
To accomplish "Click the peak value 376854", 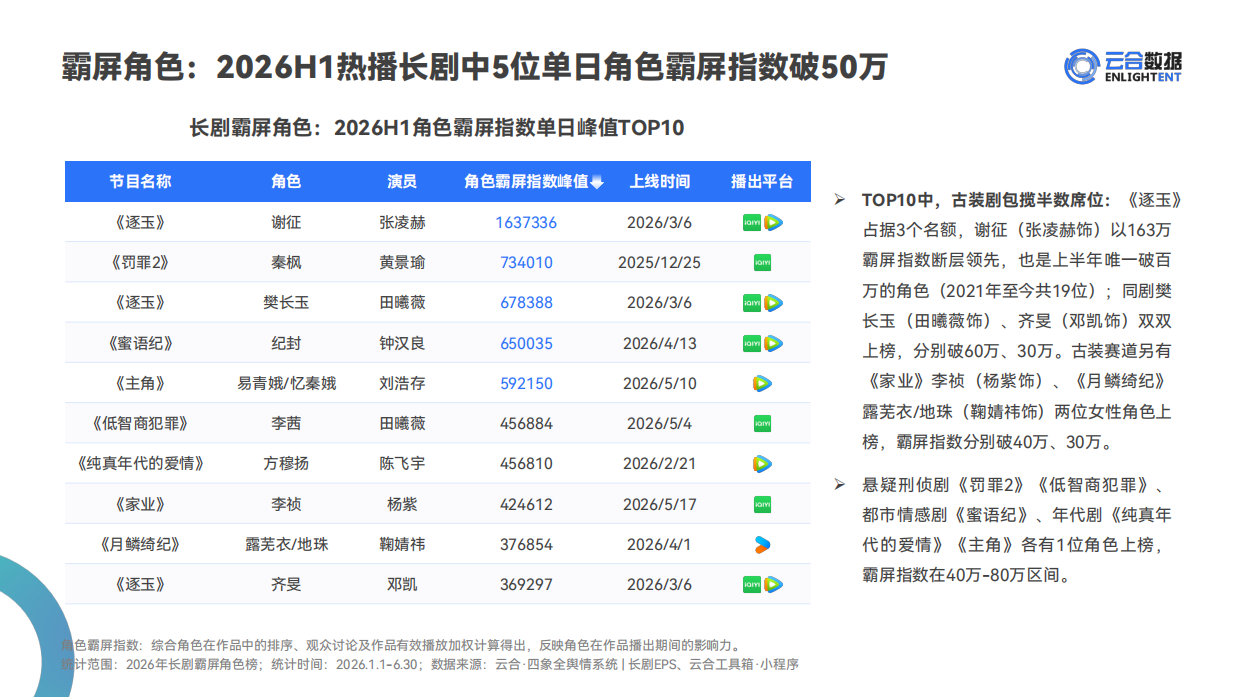I will (526, 544).
